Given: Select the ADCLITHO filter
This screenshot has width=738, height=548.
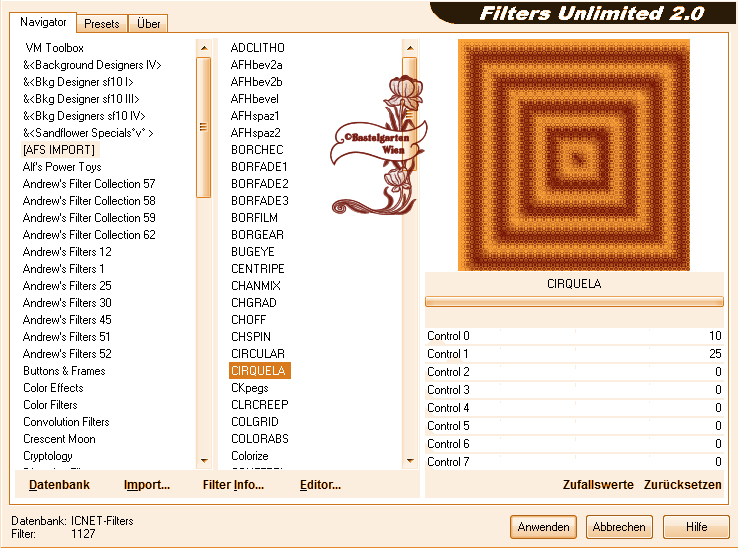Looking at the screenshot, I should pyautogui.click(x=257, y=48).
